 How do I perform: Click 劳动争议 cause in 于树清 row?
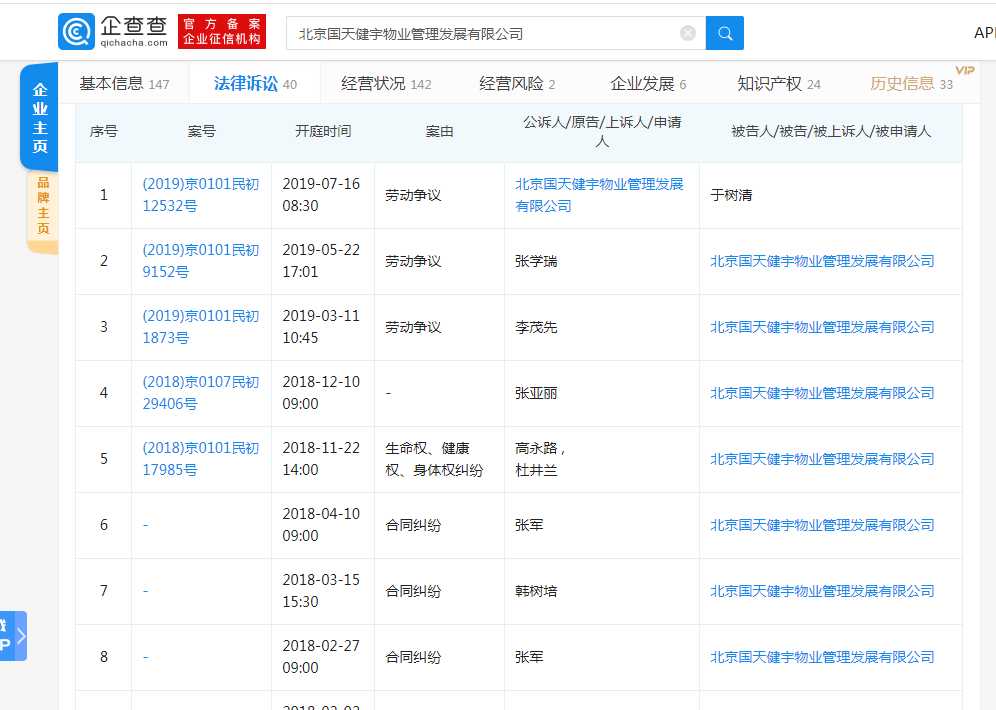413,195
